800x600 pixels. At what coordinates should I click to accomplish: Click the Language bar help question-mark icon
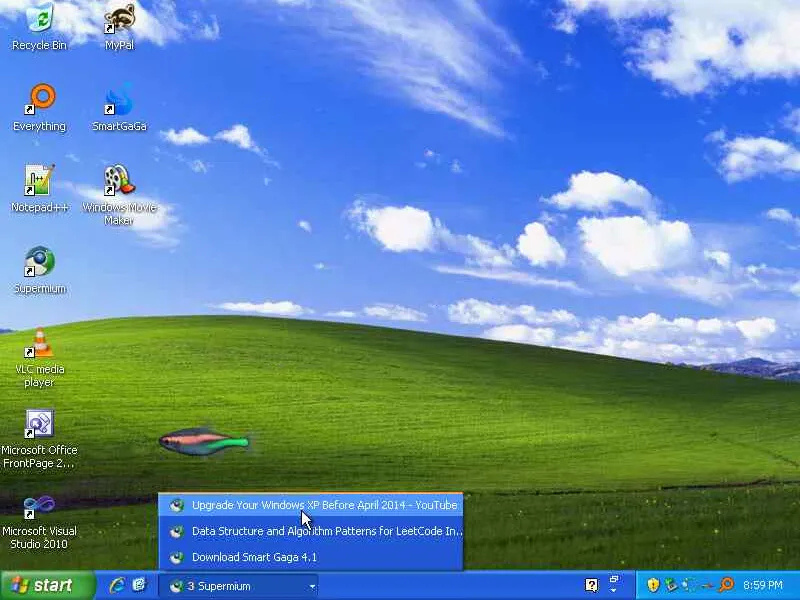(592, 585)
